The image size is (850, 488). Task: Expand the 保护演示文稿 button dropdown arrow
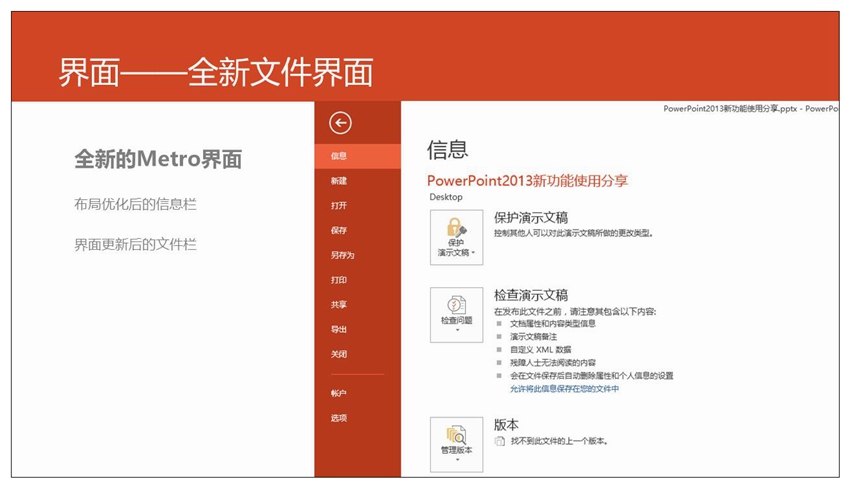[473, 253]
